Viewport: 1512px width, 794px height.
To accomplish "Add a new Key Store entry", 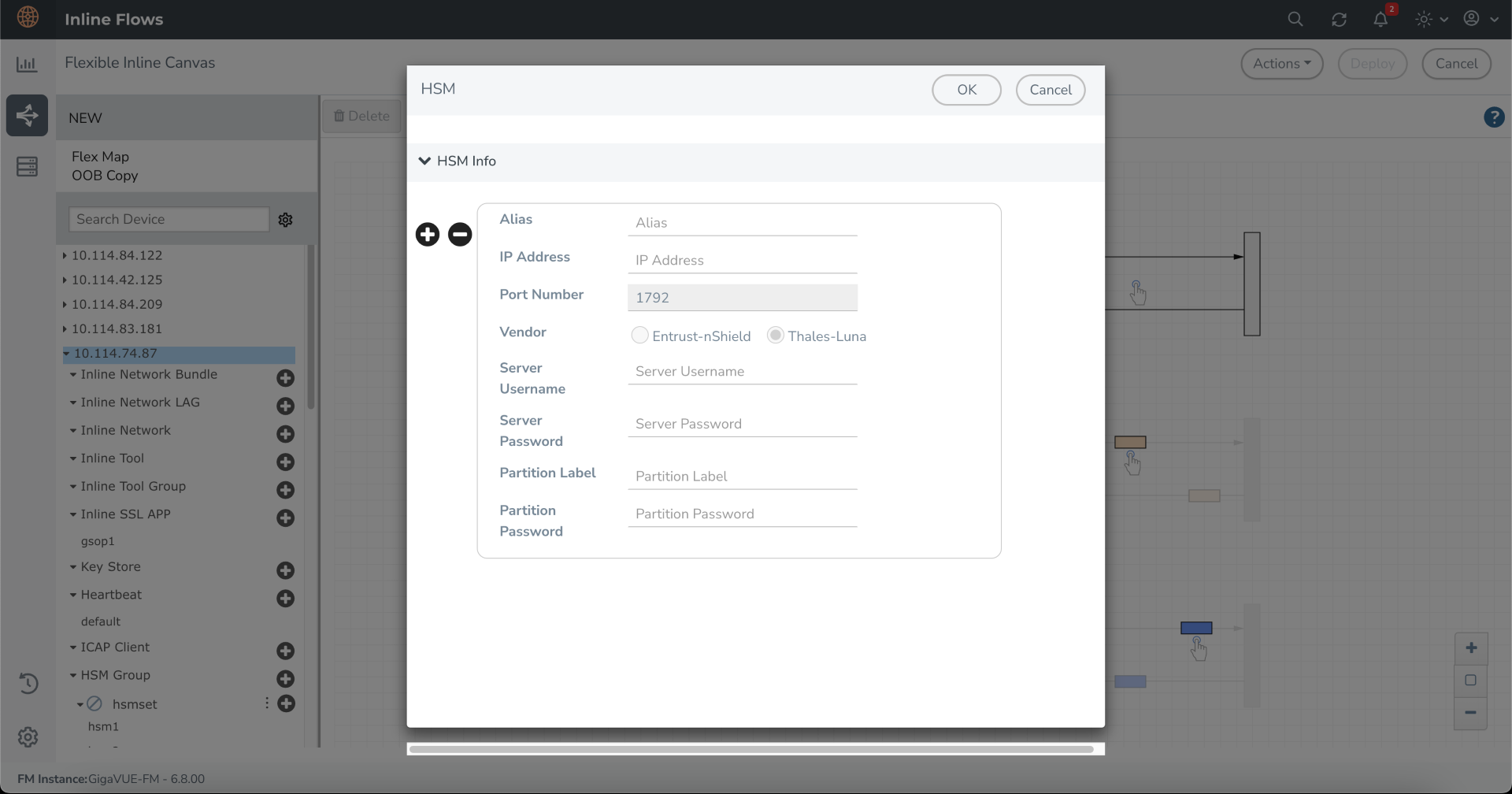I will click(286, 570).
